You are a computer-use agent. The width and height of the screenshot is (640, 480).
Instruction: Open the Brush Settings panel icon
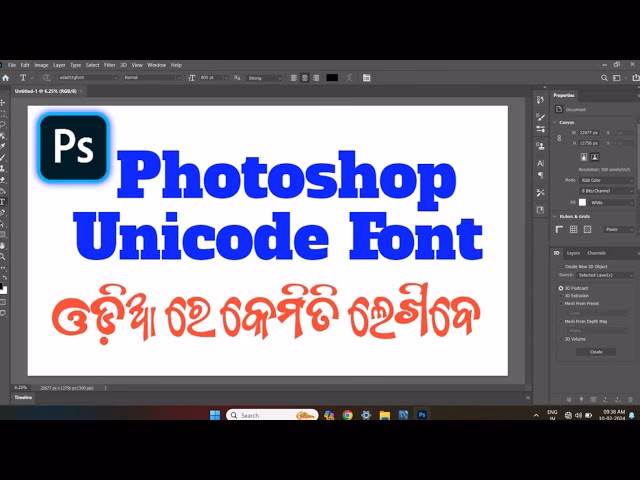click(540, 118)
